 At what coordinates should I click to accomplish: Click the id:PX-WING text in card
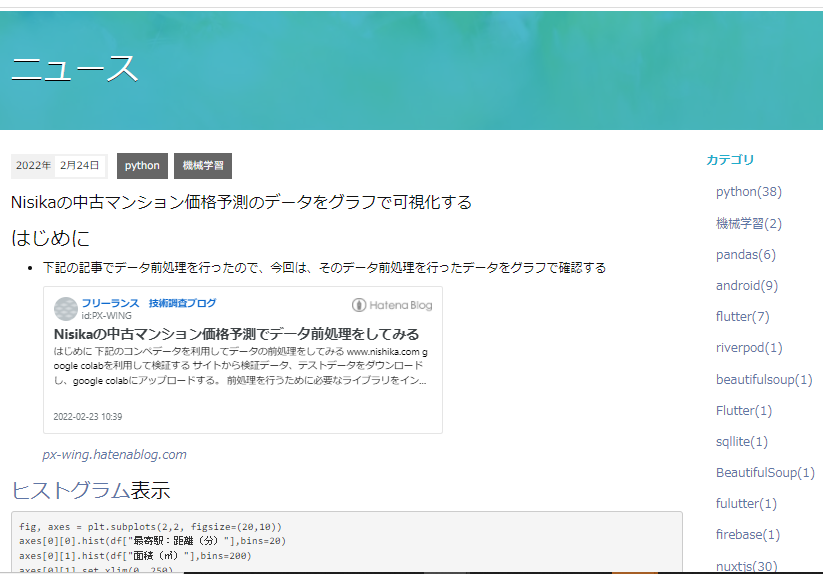click(x=107, y=316)
